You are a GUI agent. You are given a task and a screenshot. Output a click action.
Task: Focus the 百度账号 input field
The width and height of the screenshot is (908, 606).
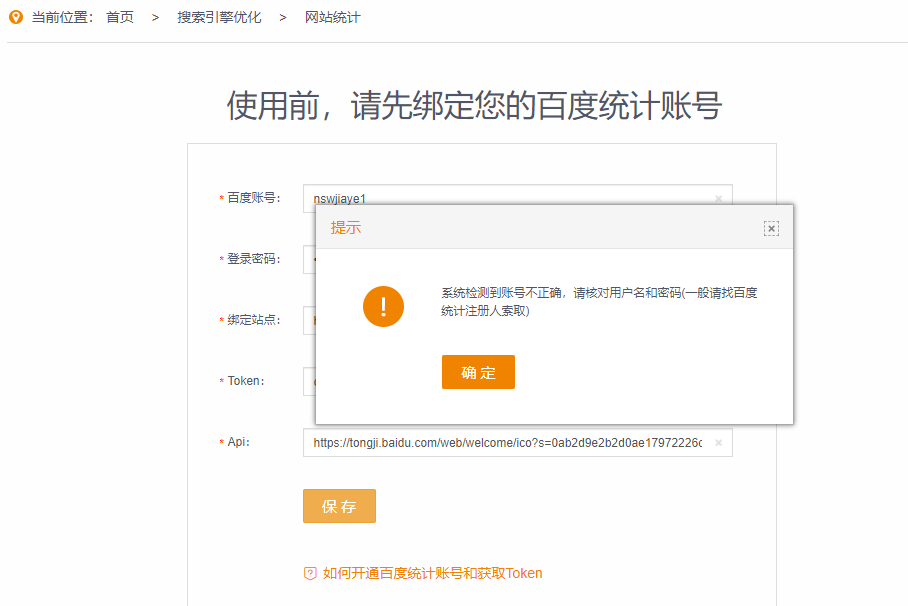[518, 195]
